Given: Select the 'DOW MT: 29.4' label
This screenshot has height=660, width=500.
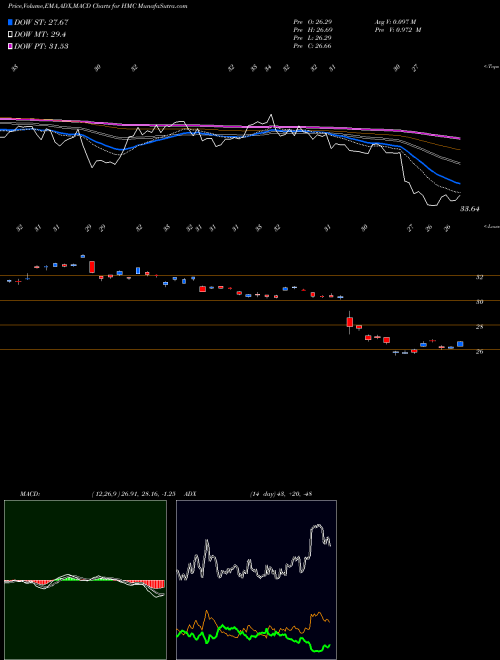Looking at the screenshot, I should pos(40,35).
